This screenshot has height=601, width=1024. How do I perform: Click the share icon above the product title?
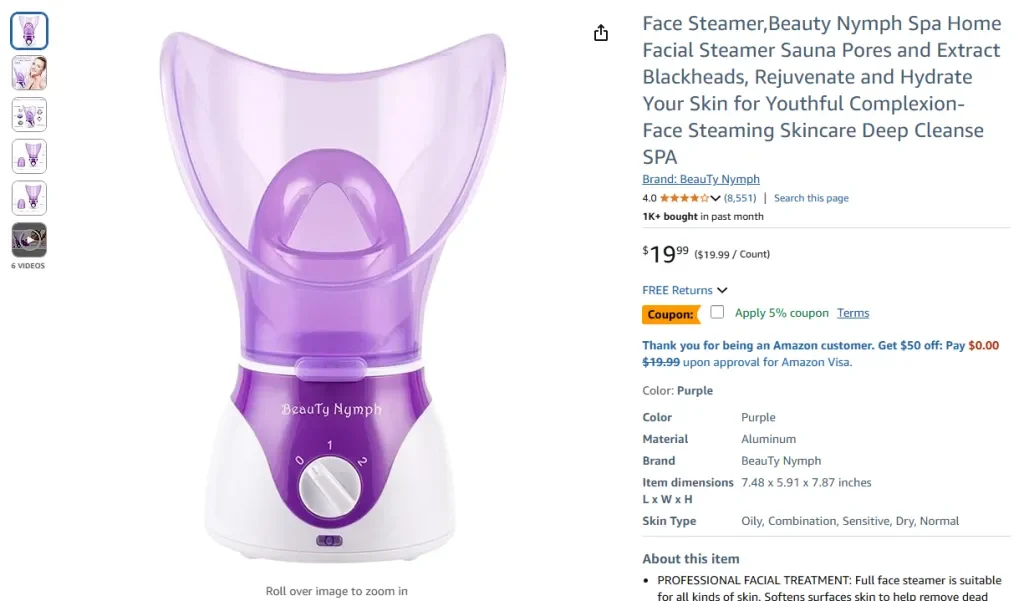pos(601,32)
